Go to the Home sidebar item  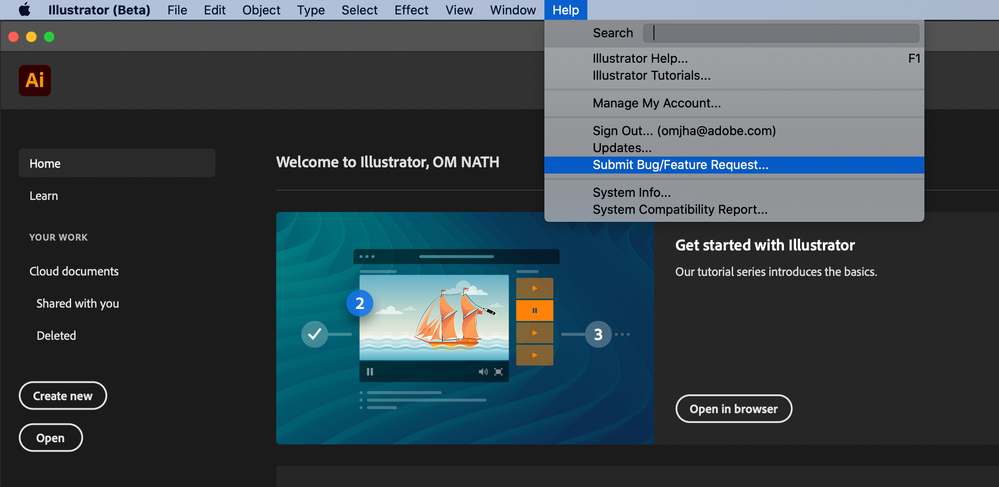click(x=117, y=163)
